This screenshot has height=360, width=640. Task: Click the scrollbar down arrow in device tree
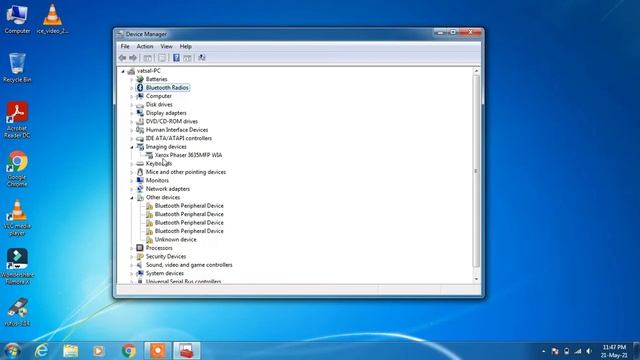pyautogui.click(x=476, y=280)
